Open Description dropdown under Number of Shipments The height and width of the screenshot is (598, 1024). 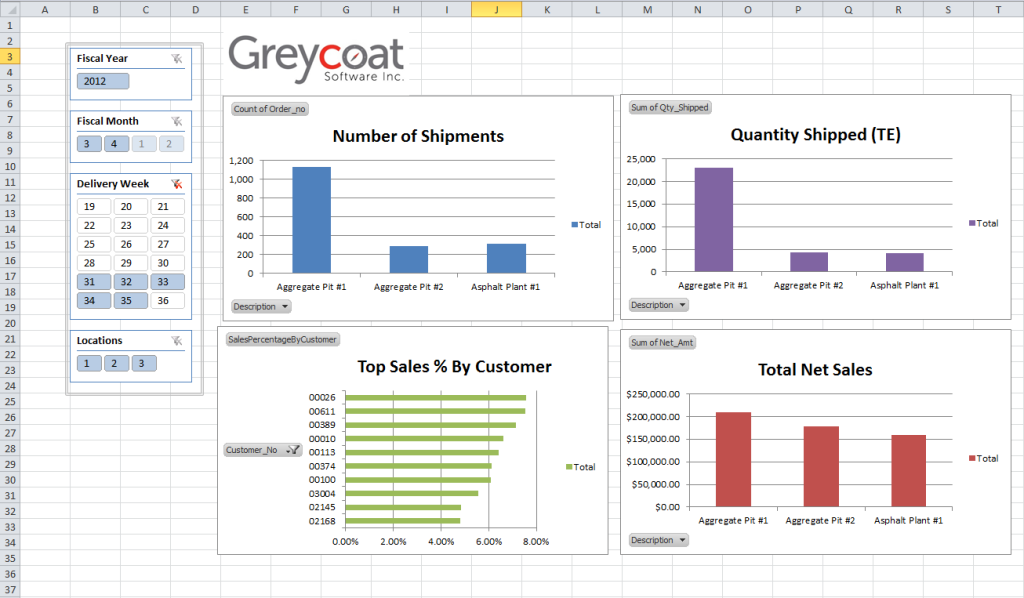pos(261,306)
